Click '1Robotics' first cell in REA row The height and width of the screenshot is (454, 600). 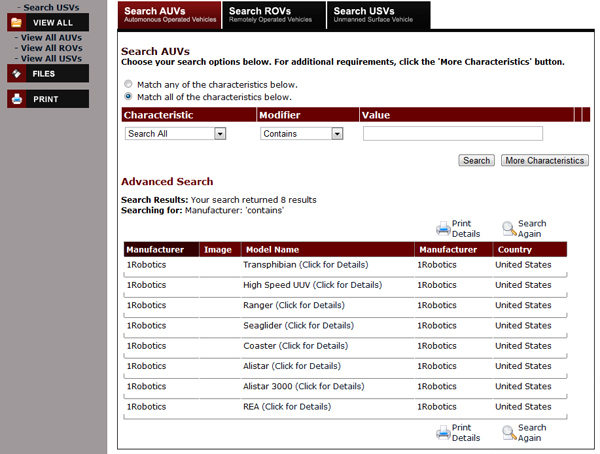pyautogui.click(x=146, y=407)
